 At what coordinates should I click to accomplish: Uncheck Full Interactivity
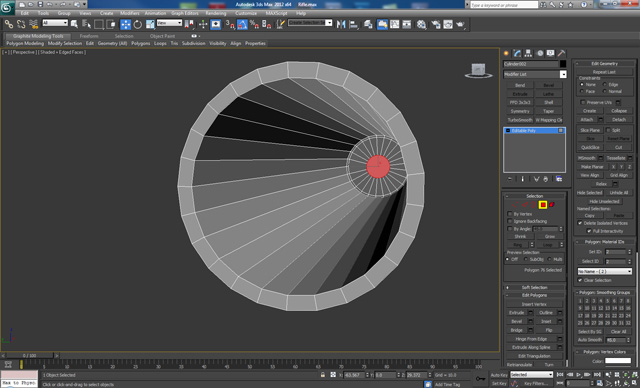[x=589, y=231]
